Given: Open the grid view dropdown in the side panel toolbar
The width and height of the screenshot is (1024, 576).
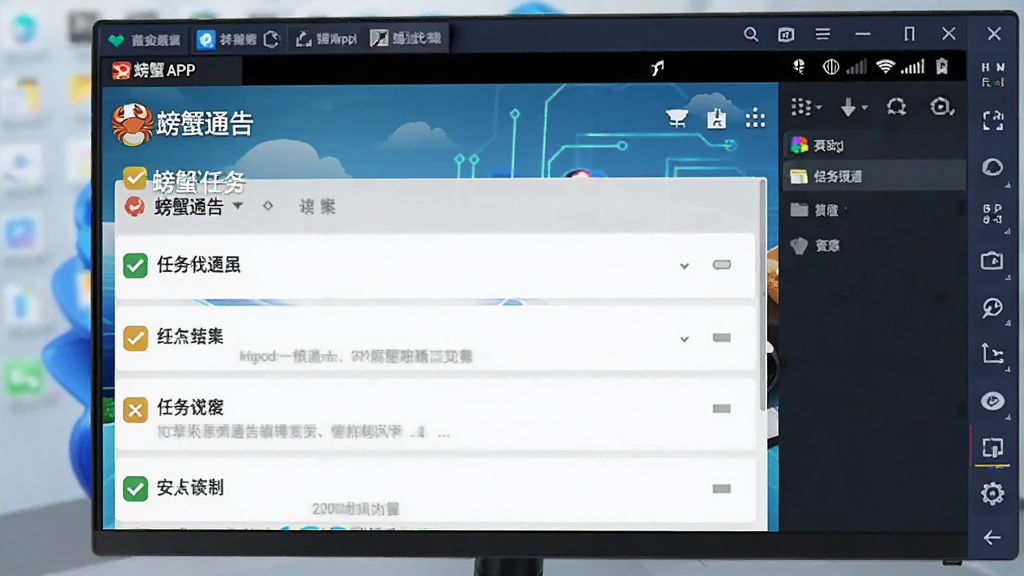Looking at the screenshot, I should [x=807, y=107].
